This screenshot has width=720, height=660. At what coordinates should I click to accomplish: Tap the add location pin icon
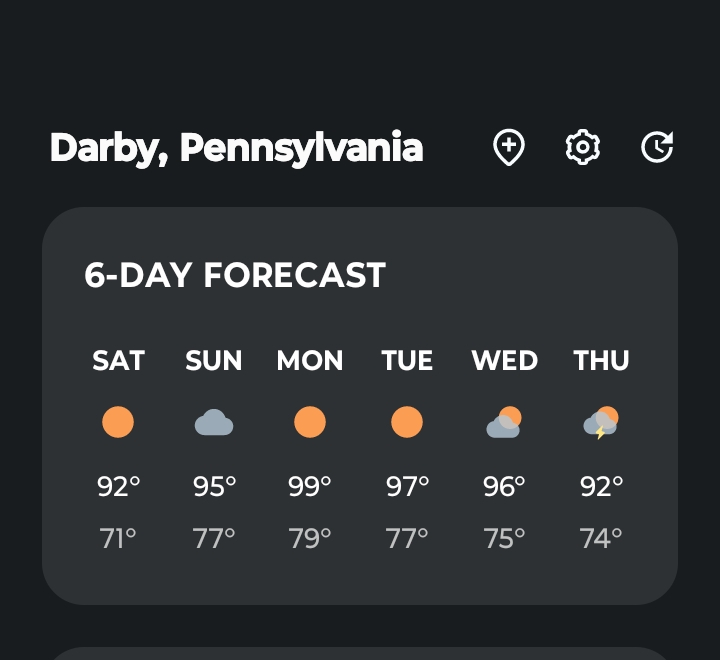tap(509, 148)
